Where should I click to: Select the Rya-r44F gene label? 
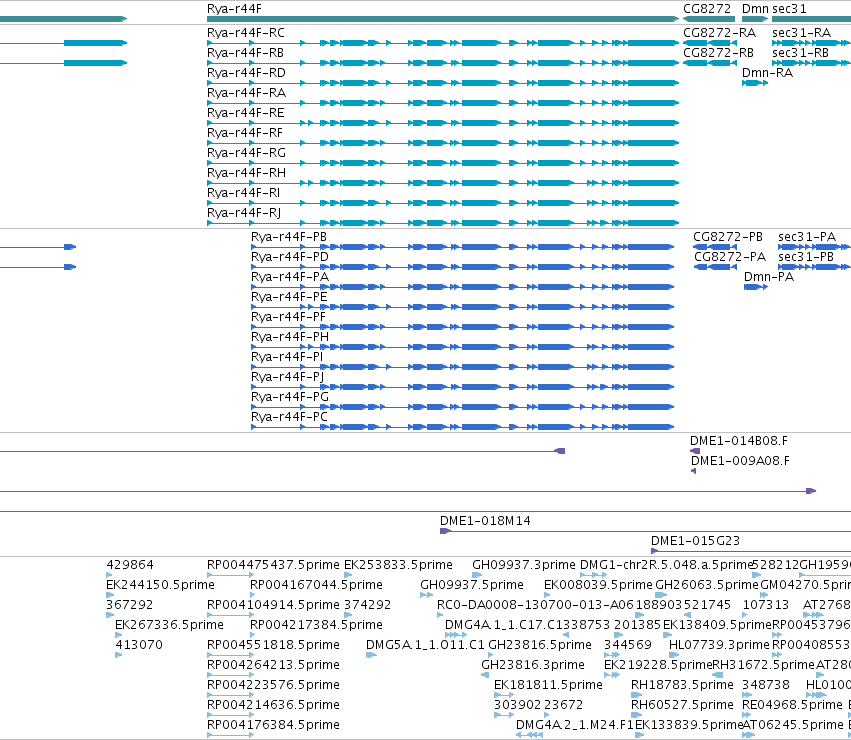click(x=234, y=9)
